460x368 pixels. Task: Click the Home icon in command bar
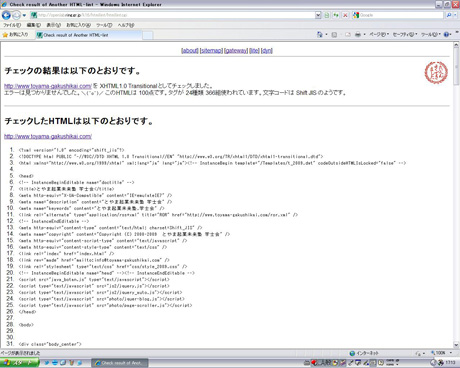pos(320,34)
